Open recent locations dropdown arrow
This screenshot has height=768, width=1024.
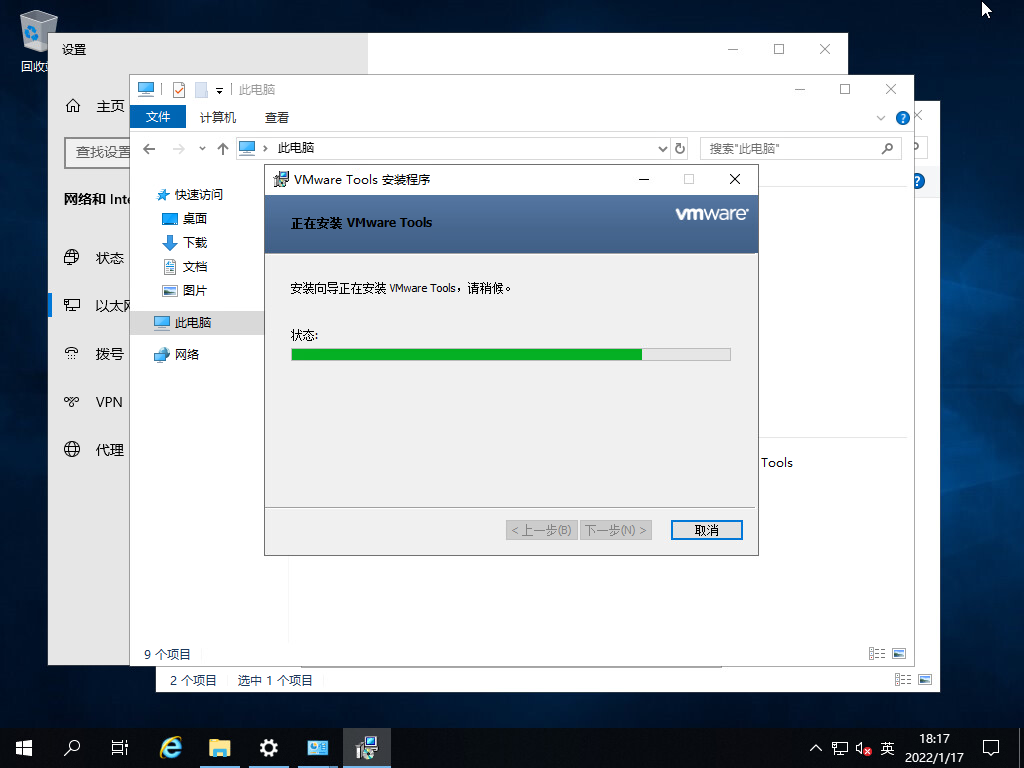202,149
